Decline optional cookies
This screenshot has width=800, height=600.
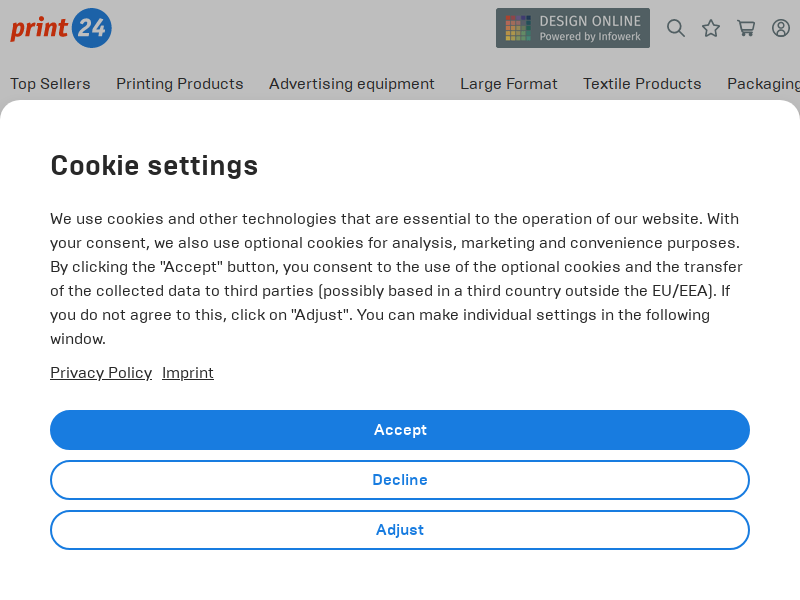400,480
